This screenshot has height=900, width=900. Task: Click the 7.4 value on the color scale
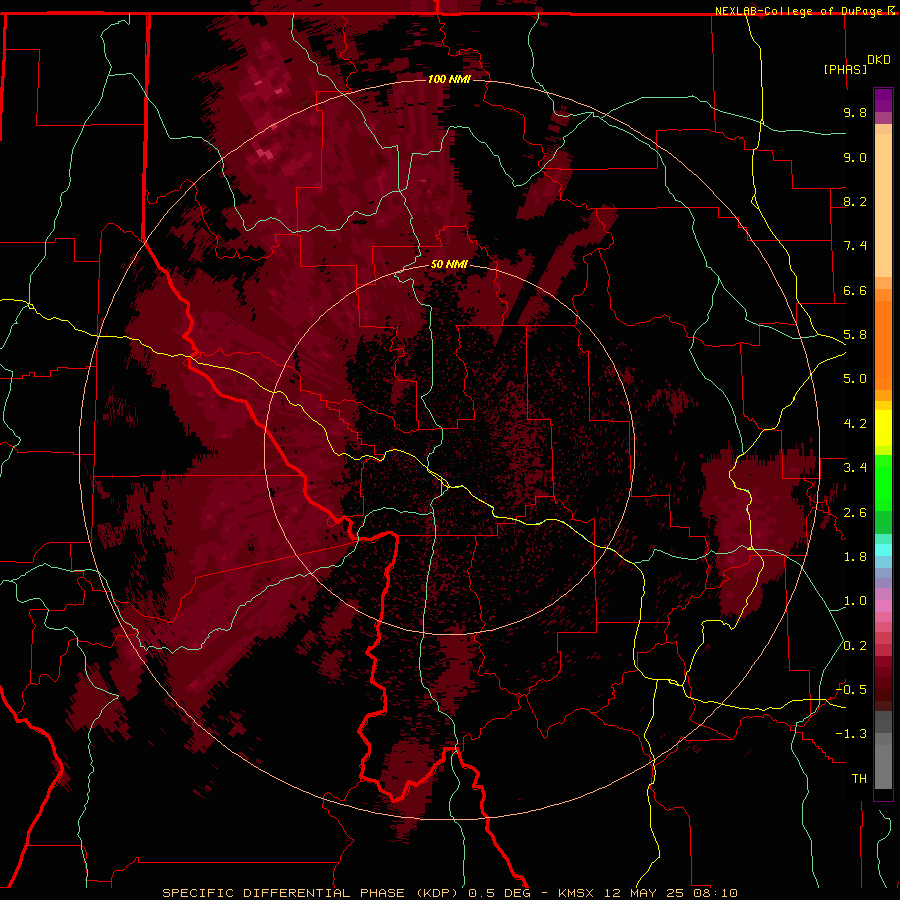click(x=855, y=246)
